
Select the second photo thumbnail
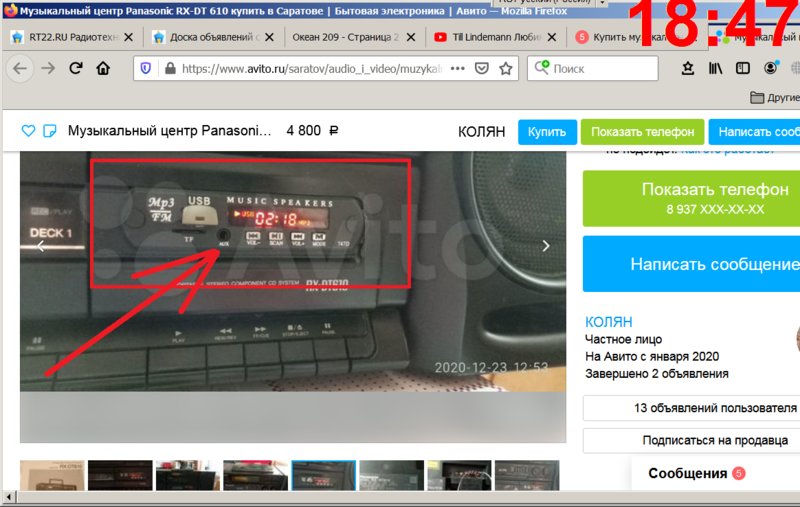click(120, 475)
